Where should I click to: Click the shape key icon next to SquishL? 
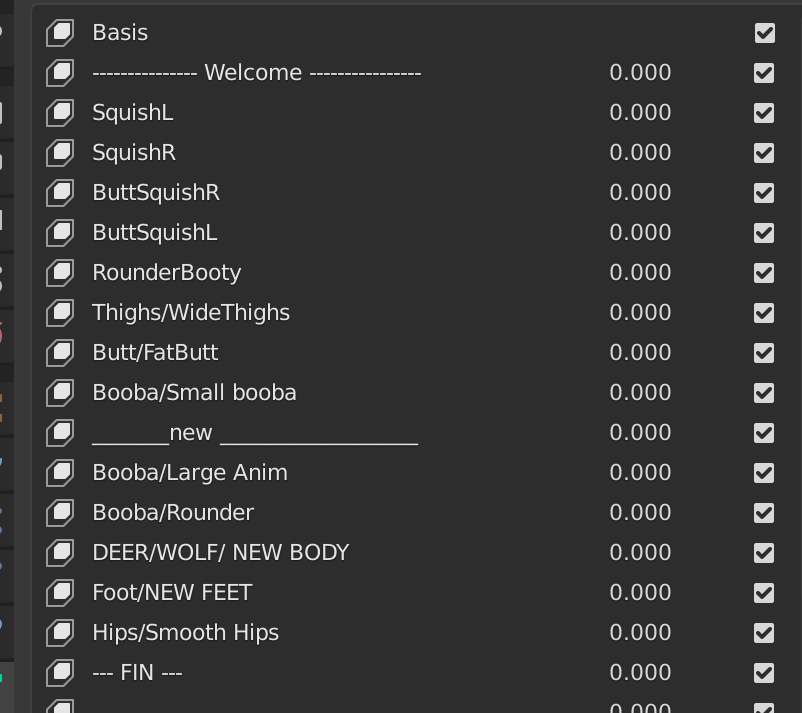click(x=61, y=113)
